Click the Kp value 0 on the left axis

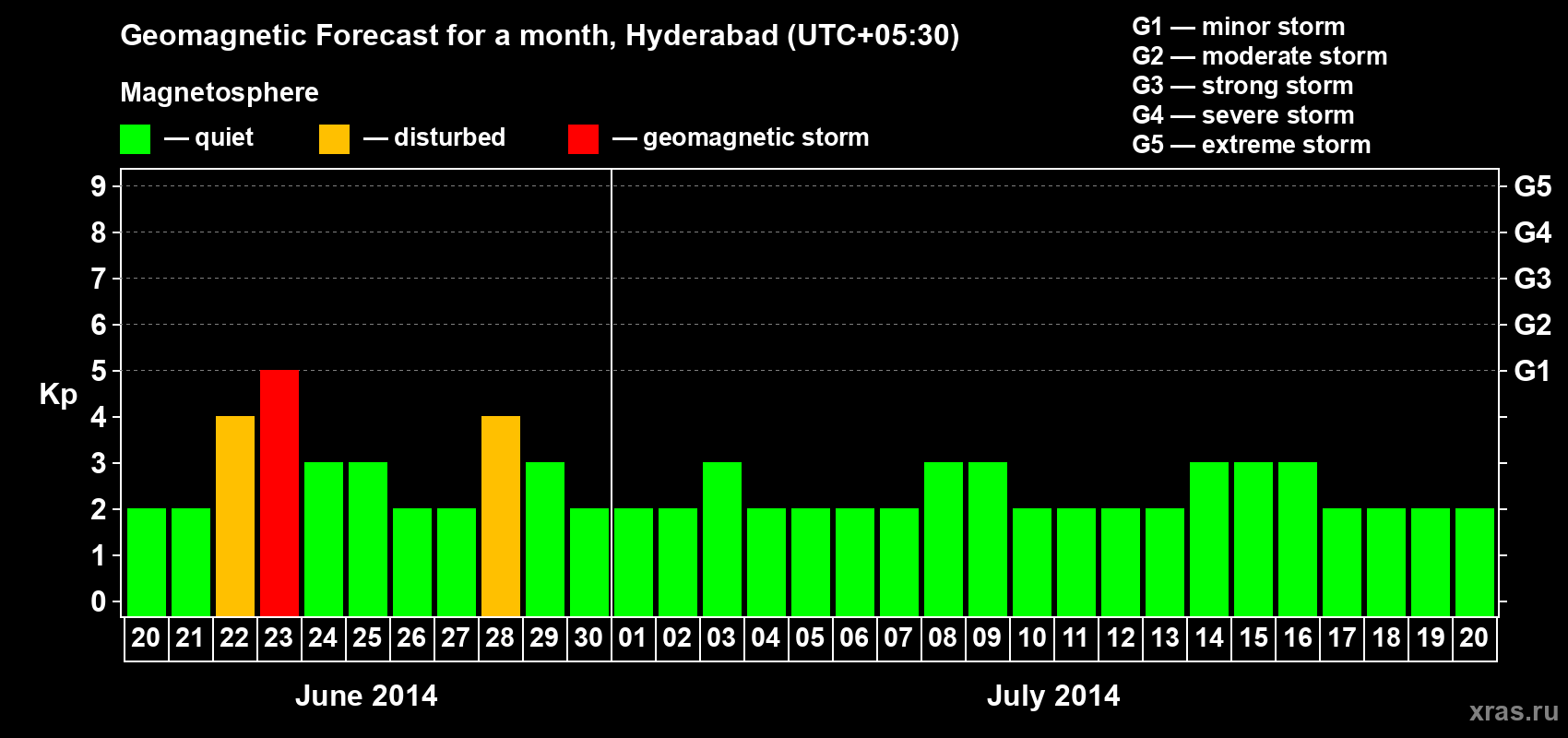[x=99, y=601]
